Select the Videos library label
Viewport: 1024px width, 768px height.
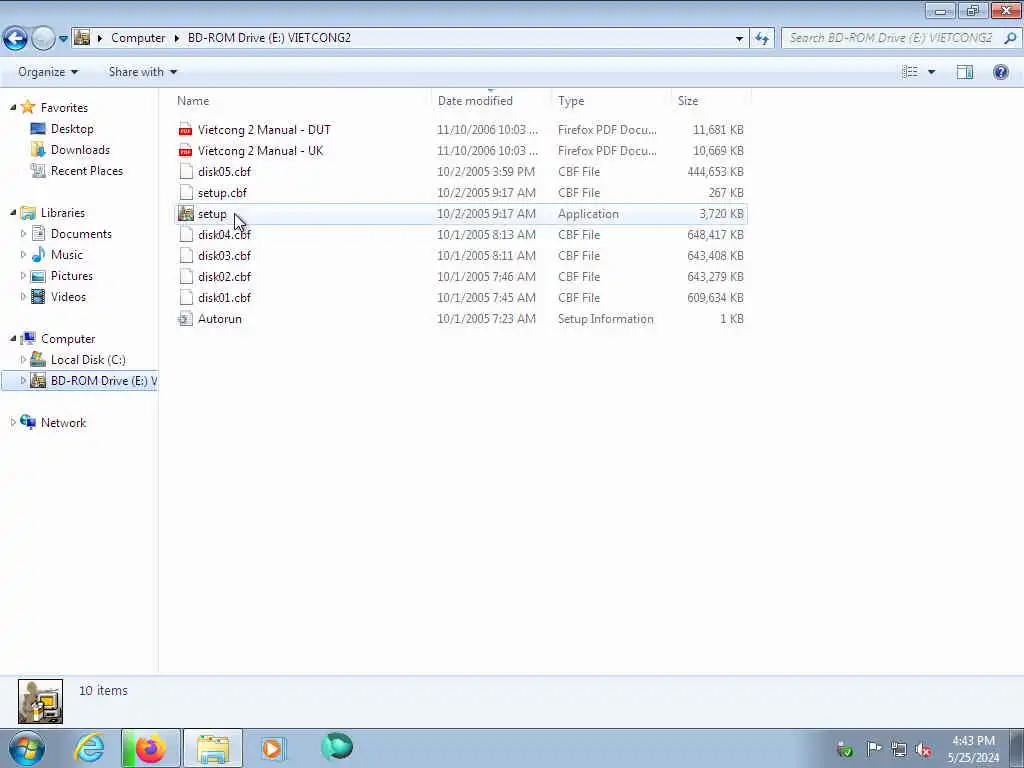[68, 296]
